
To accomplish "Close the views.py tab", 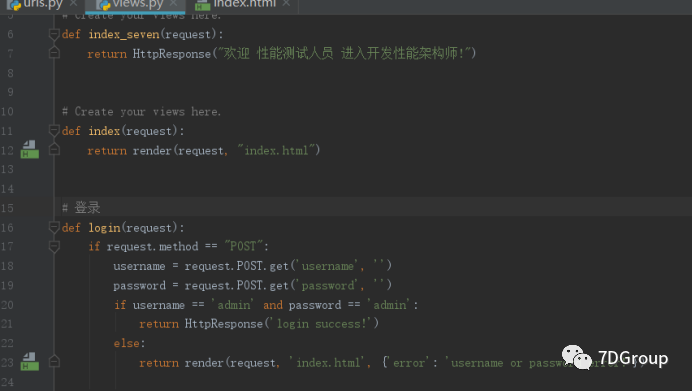I will click(173, 4).
